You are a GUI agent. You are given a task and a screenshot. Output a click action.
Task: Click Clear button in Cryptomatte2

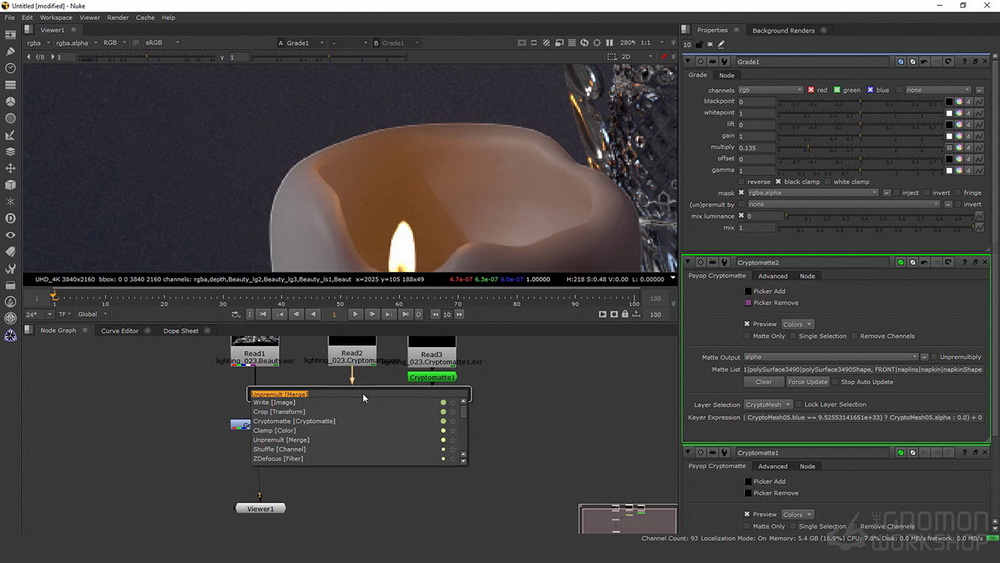coord(763,382)
